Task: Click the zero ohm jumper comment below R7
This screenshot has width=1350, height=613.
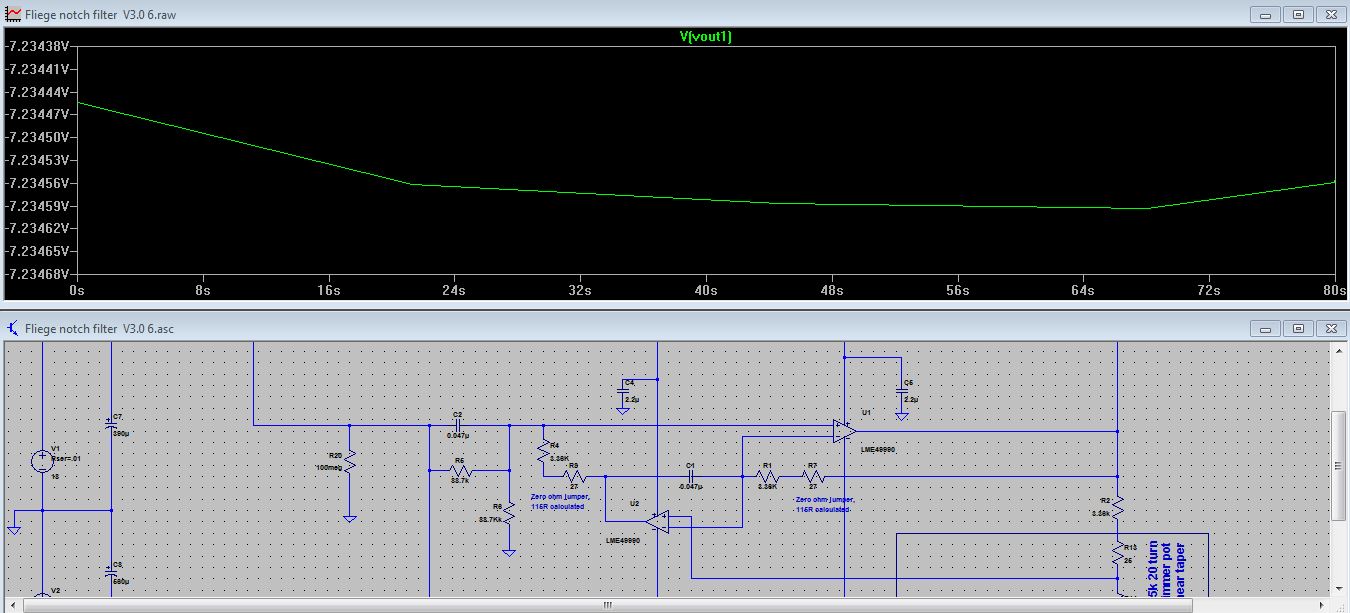Action: [826, 504]
